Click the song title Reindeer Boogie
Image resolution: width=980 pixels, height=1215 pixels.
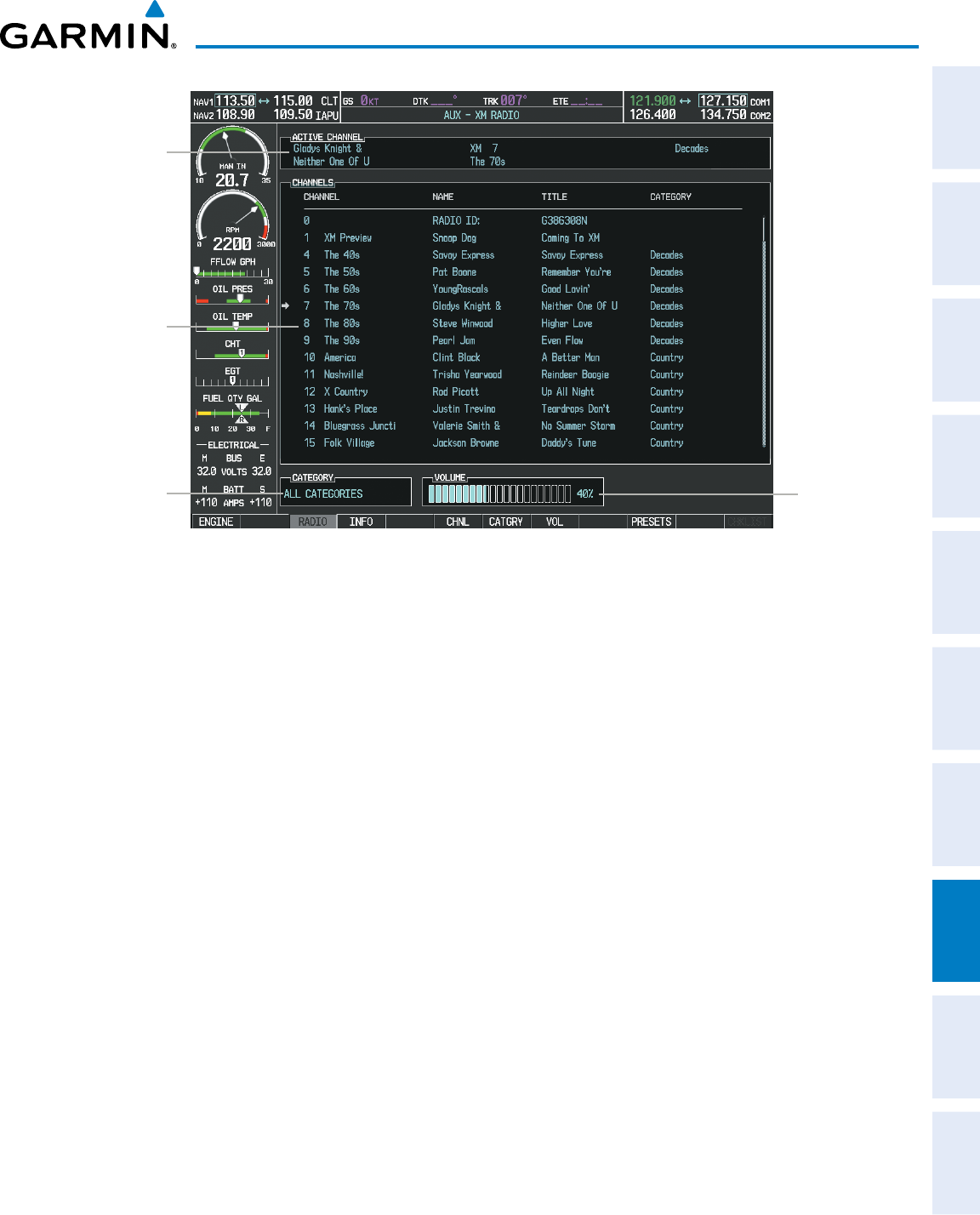(575, 374)
